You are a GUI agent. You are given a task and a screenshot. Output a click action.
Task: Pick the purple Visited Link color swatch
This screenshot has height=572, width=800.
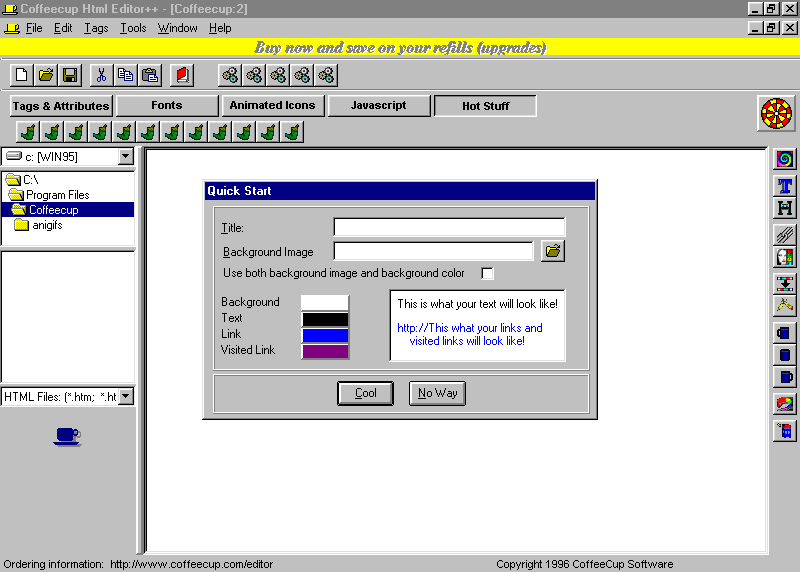coord(325,351)
